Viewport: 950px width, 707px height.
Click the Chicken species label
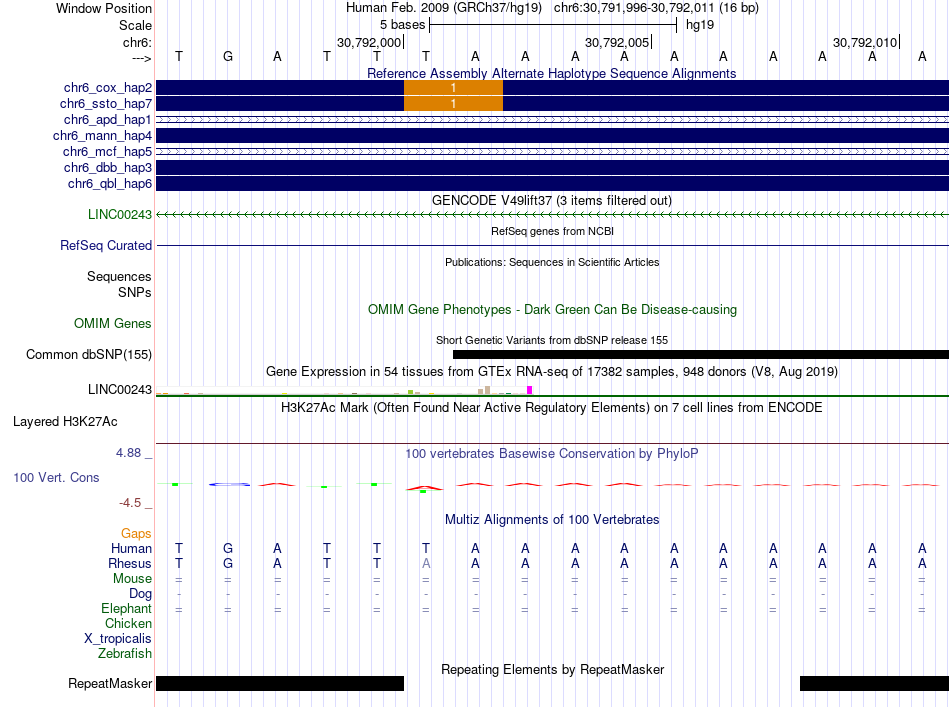point(128,623)
